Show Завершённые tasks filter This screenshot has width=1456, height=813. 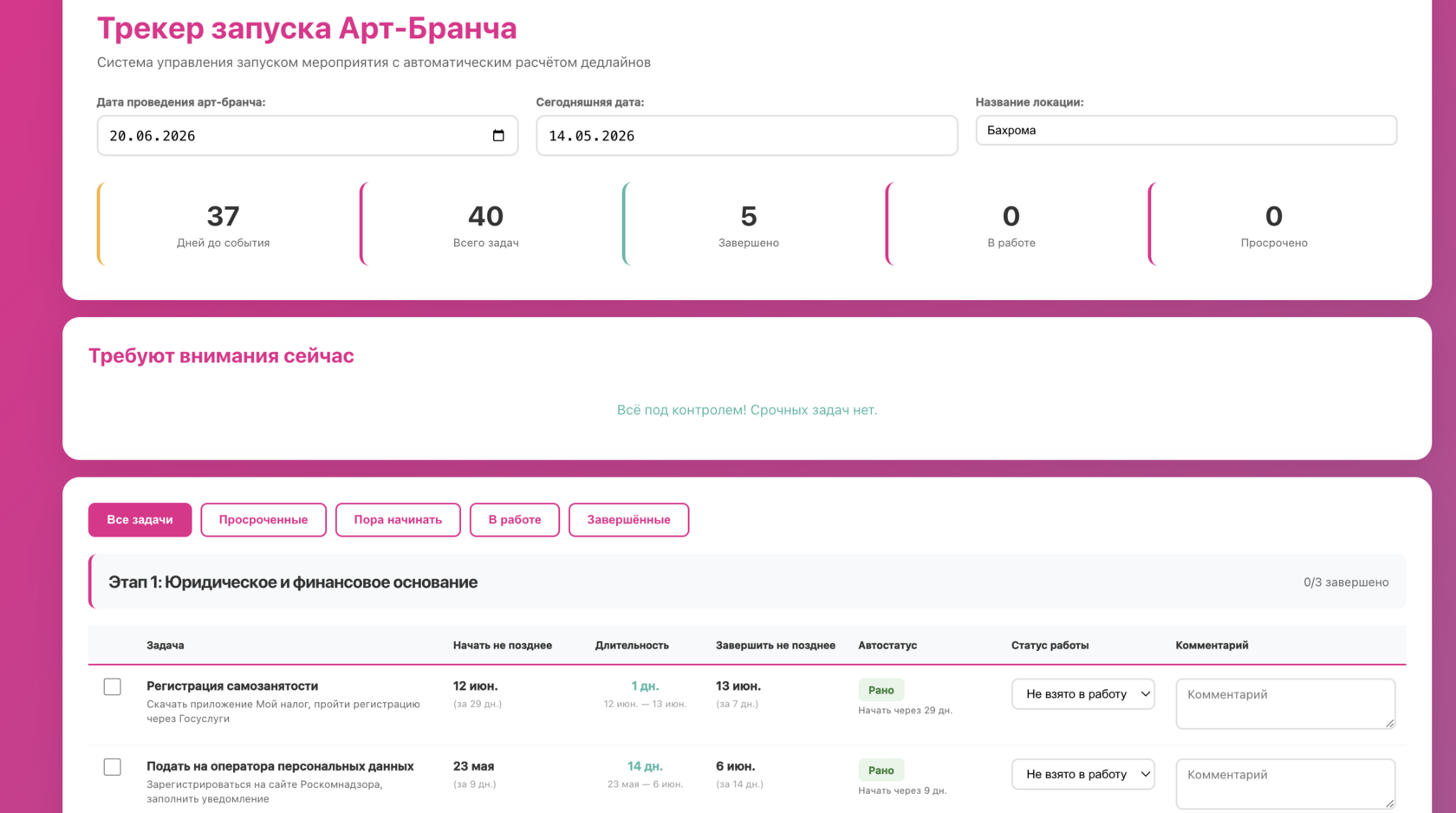point(628,520)
